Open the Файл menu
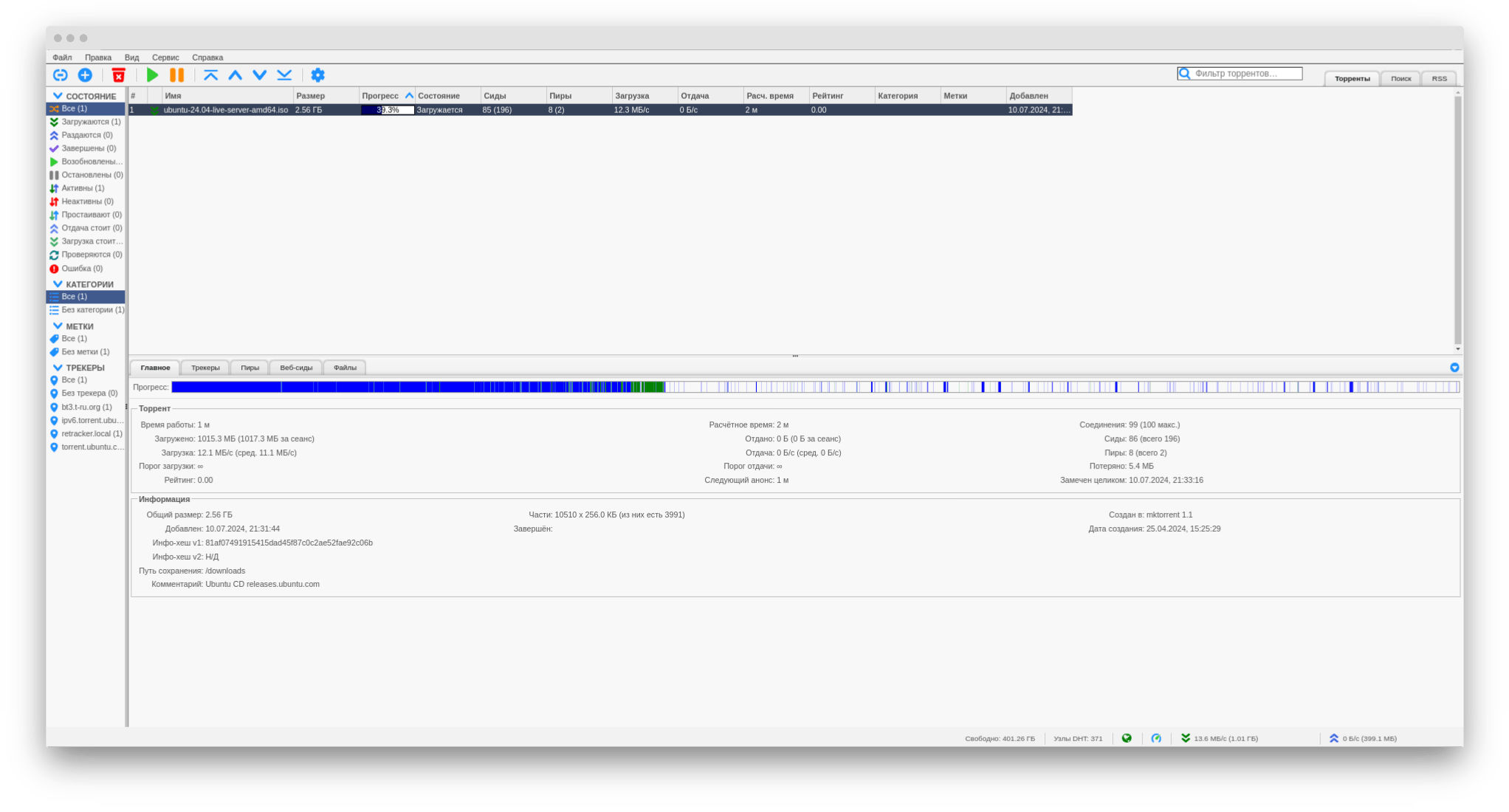Viewport: 1509px width, 812px height. point(62,57)
